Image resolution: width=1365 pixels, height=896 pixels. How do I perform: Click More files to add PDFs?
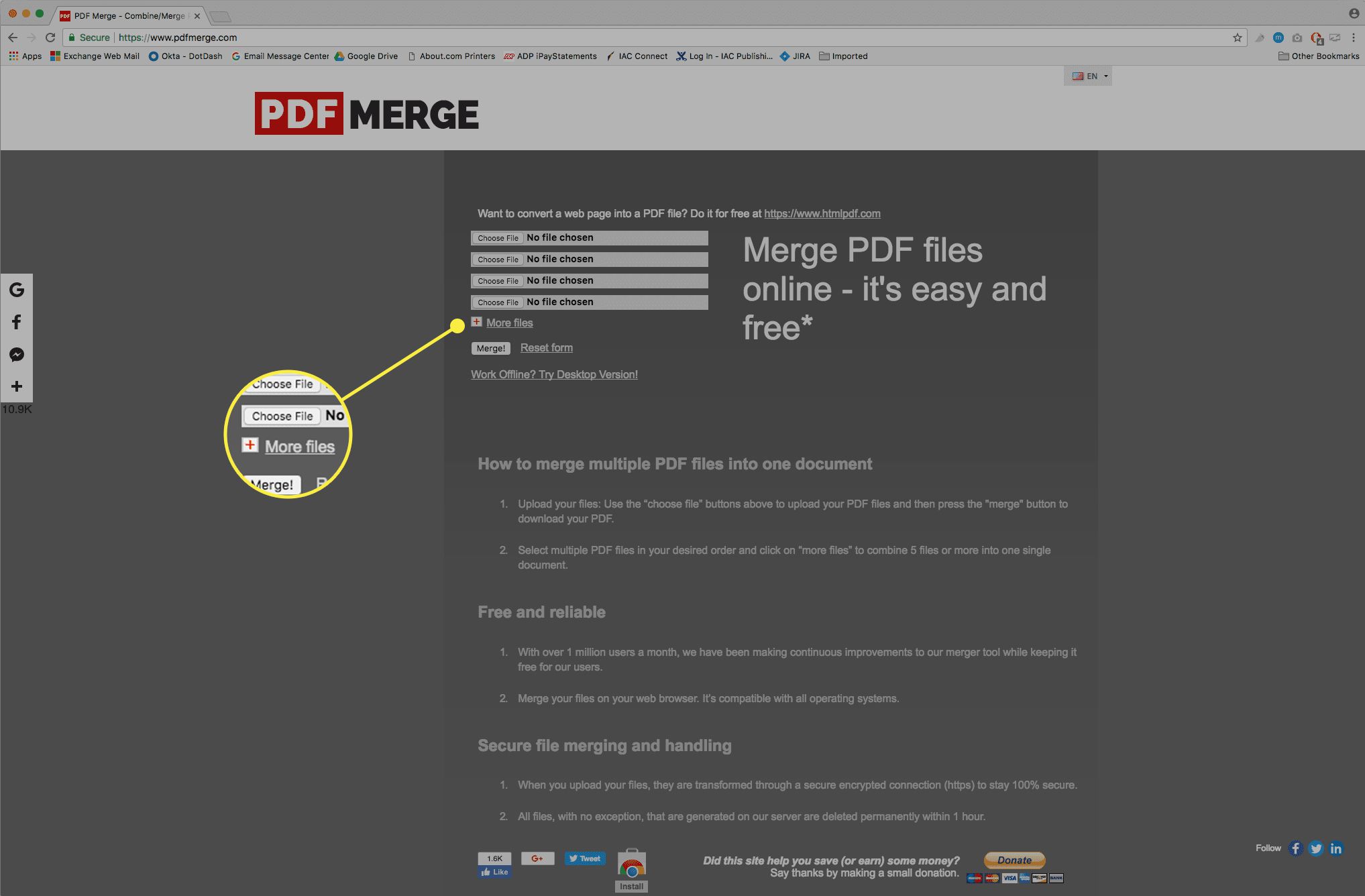[x=510, y=322]
